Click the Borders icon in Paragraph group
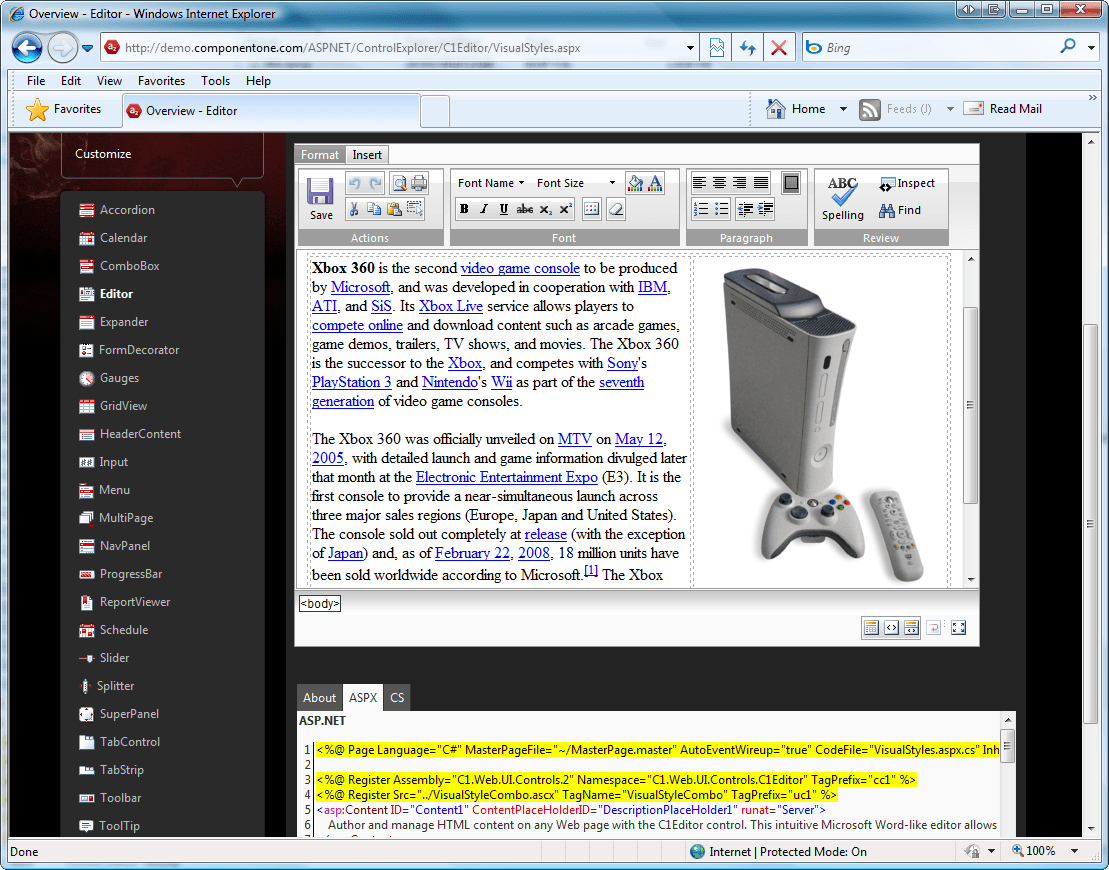 click(x=791, y=183)
